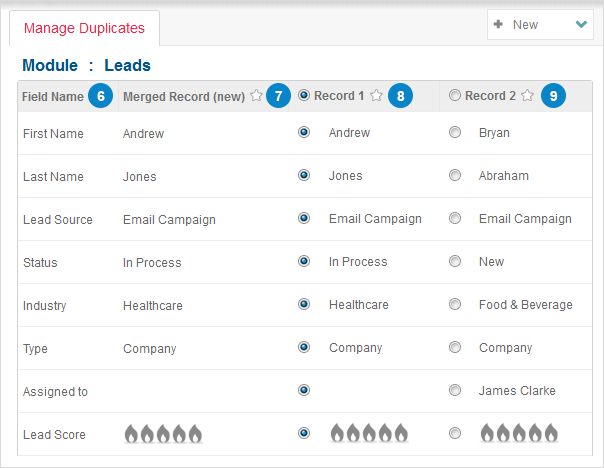Click the Type field label
Image resolution: width=604 pixels, height=468 pixels.
click(x=35, y=349)
